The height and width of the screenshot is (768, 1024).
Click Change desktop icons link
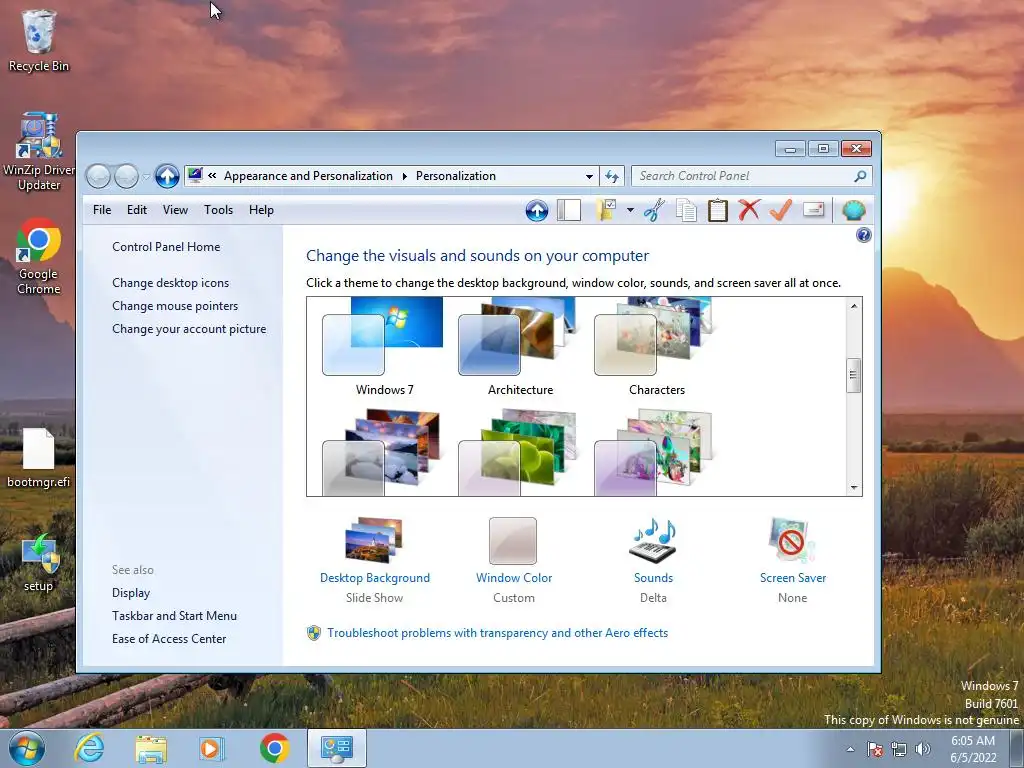click(170, 283)
